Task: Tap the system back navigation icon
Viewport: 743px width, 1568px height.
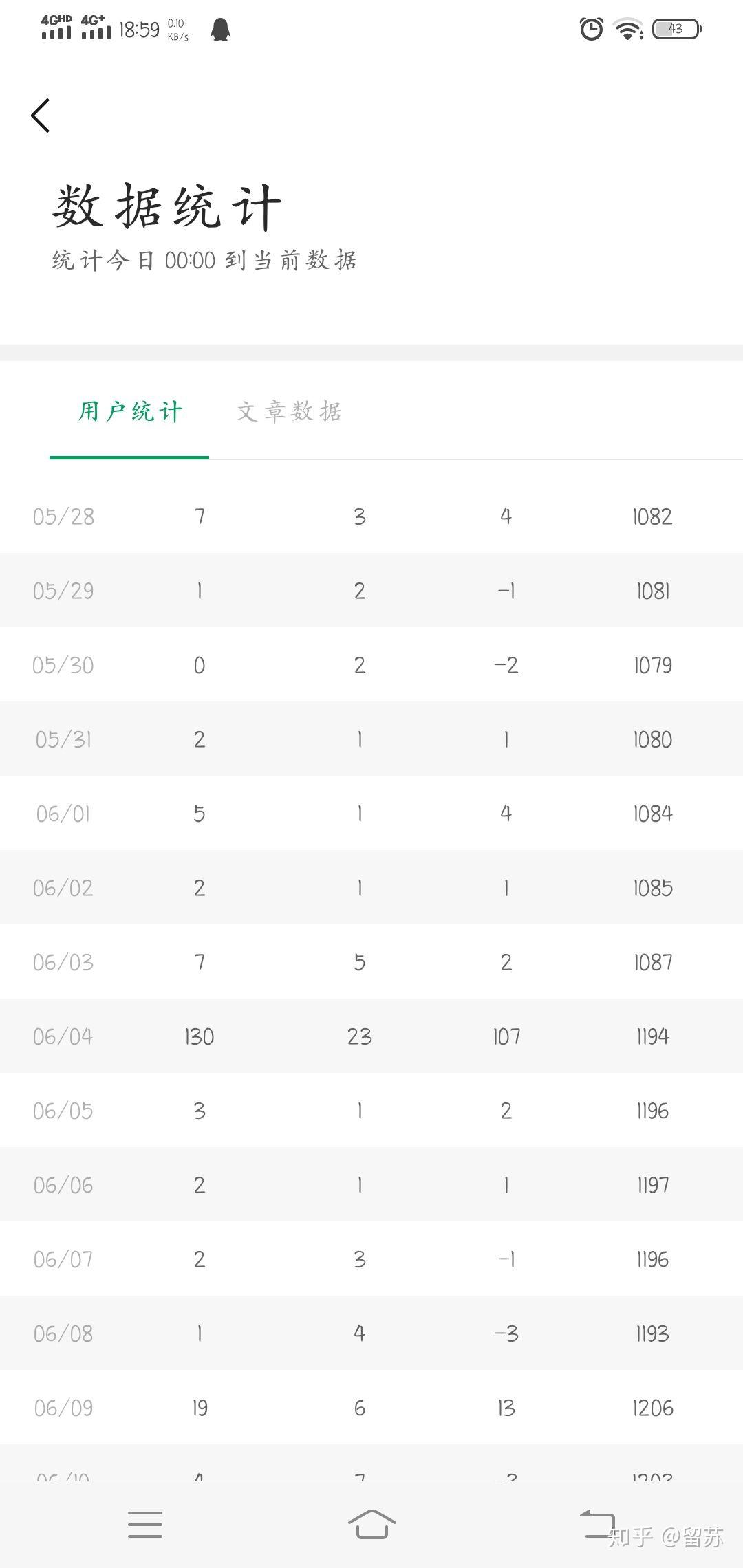Action: [x=597, y=1523]
